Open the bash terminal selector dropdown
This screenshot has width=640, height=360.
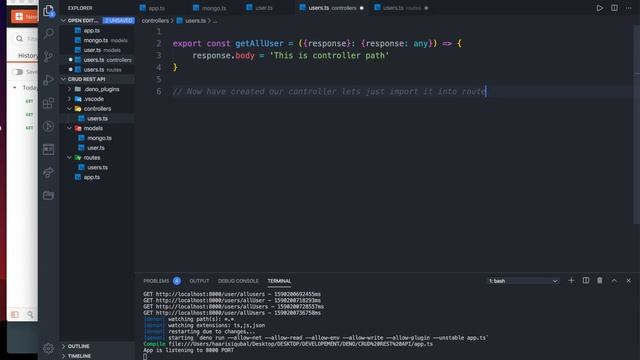tap(523, 281)
